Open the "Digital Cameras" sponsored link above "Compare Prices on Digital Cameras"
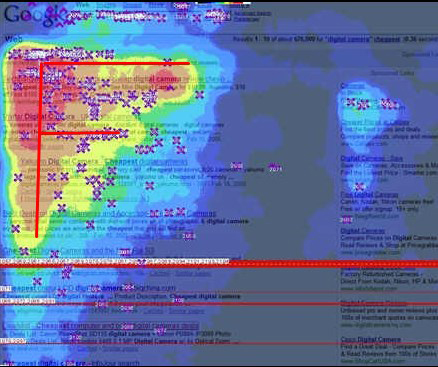 click(363, 231)
